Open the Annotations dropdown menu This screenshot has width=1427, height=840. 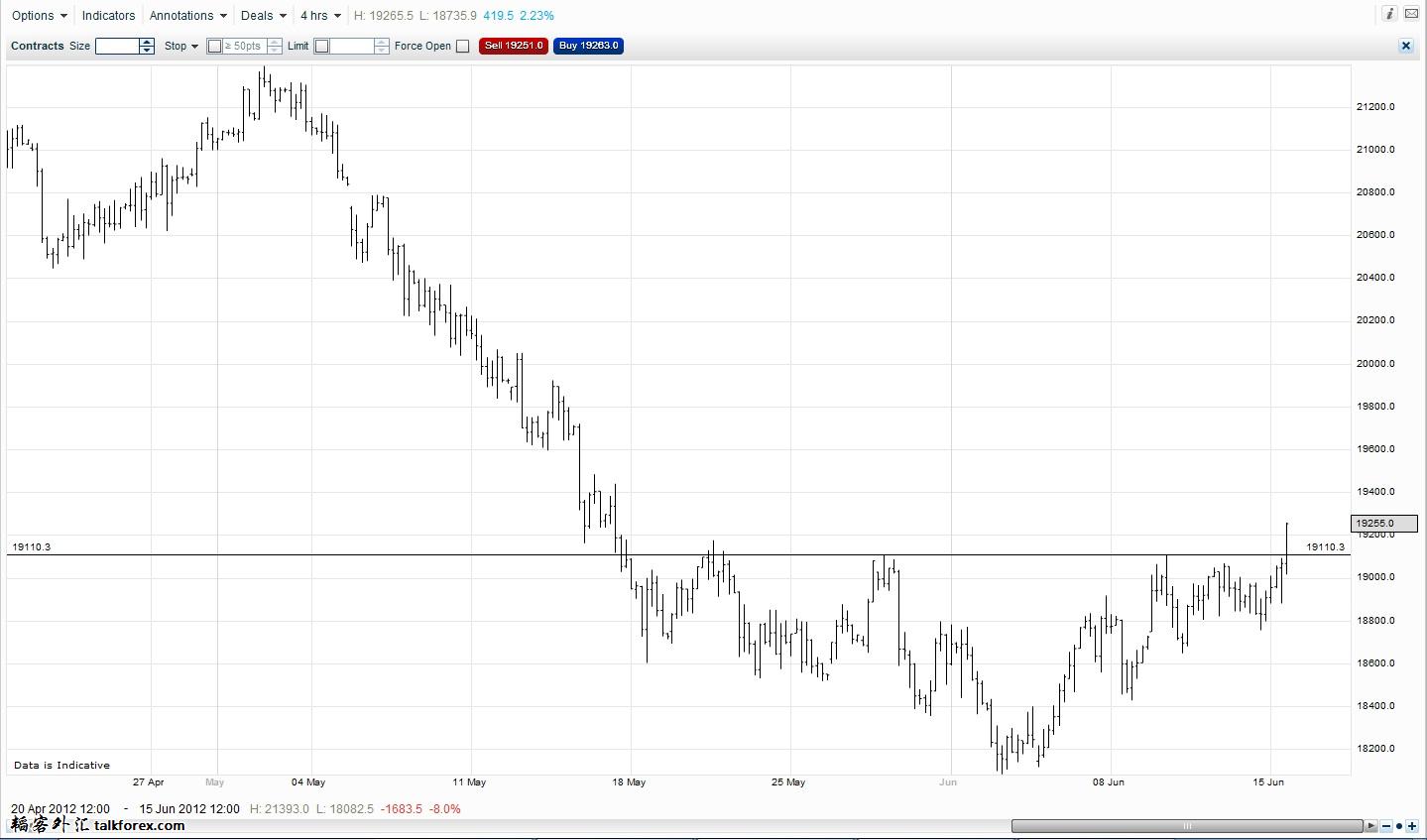[188, 16]
